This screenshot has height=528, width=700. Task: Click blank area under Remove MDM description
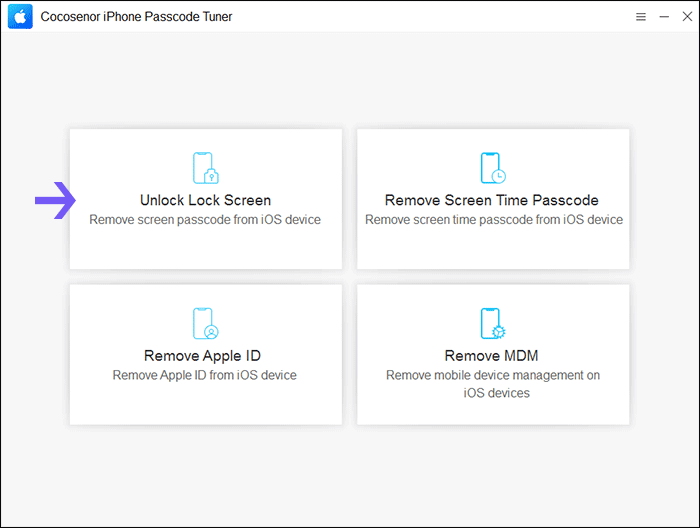pos(493,412)
